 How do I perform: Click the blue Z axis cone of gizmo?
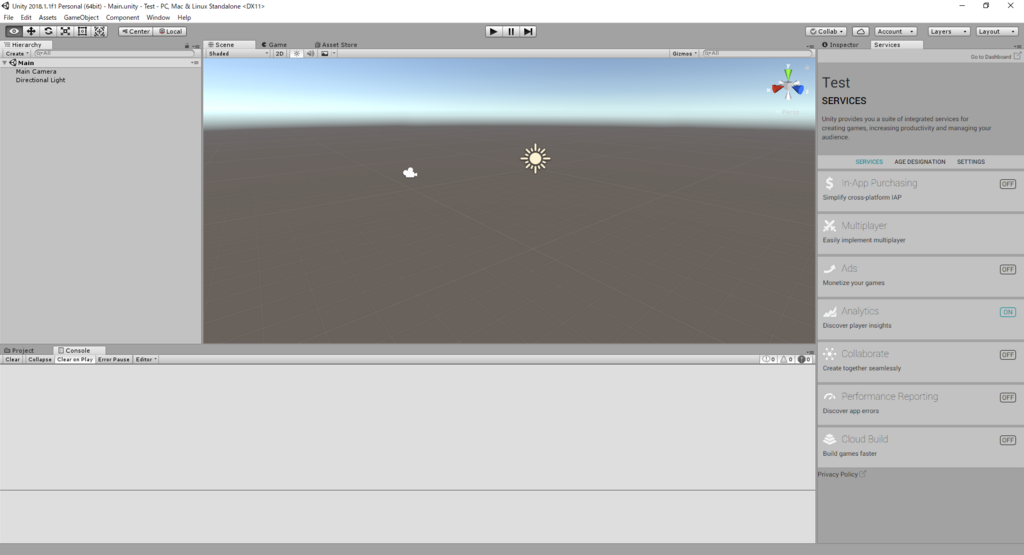coord(798,89)
